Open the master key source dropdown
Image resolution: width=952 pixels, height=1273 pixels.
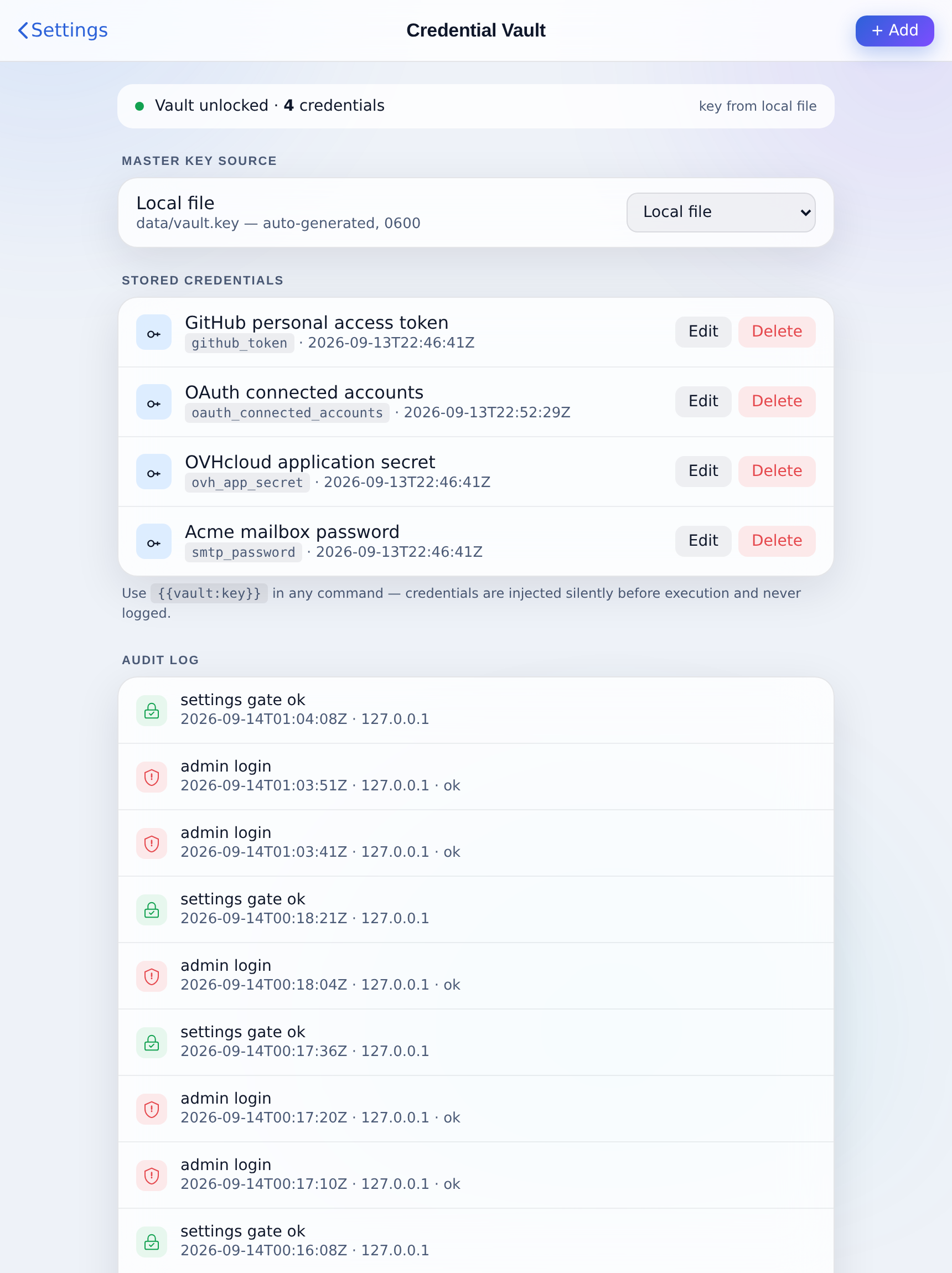721,212
